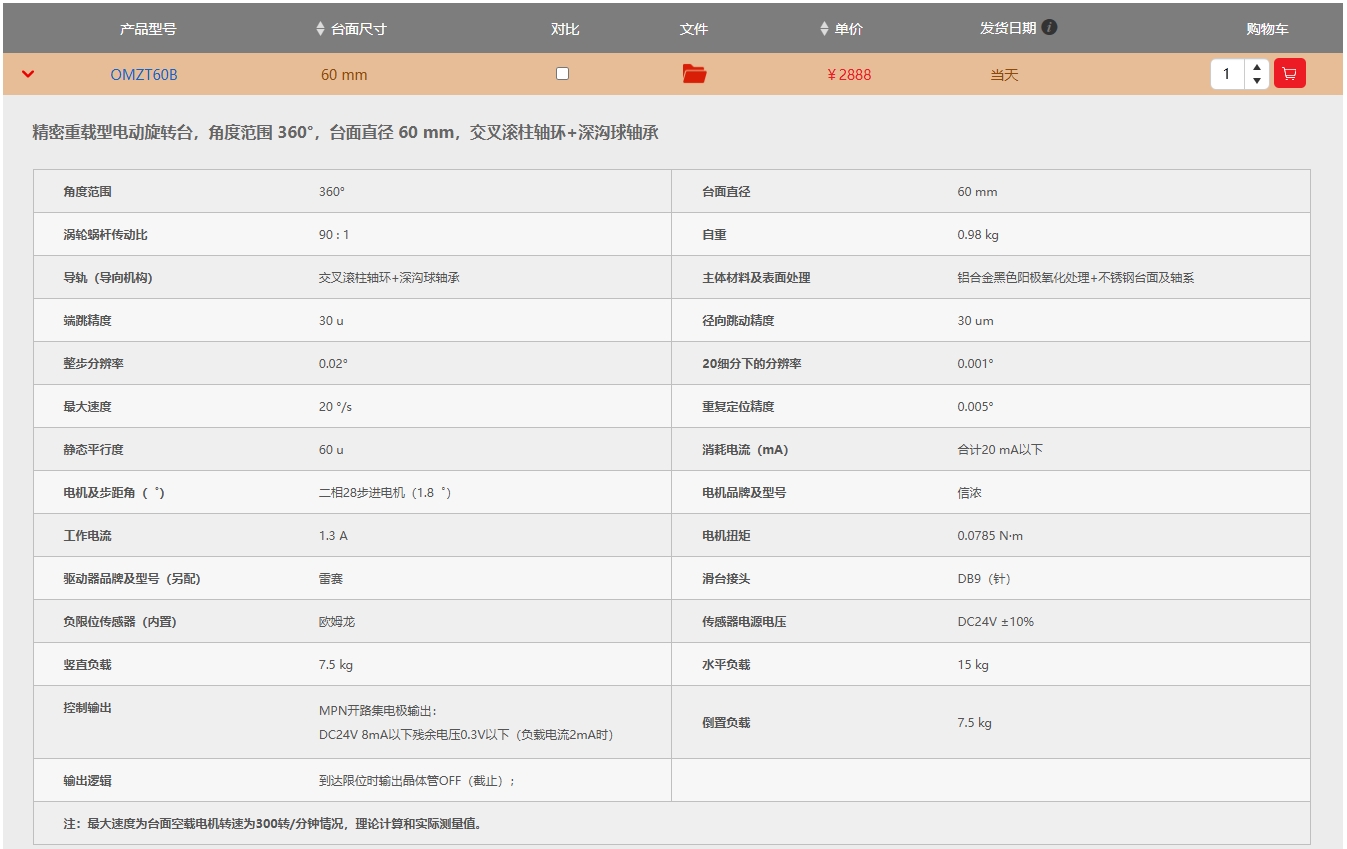Click the 对比 column header
Screen dimensions: 1347x849
(x=565, y=29)
